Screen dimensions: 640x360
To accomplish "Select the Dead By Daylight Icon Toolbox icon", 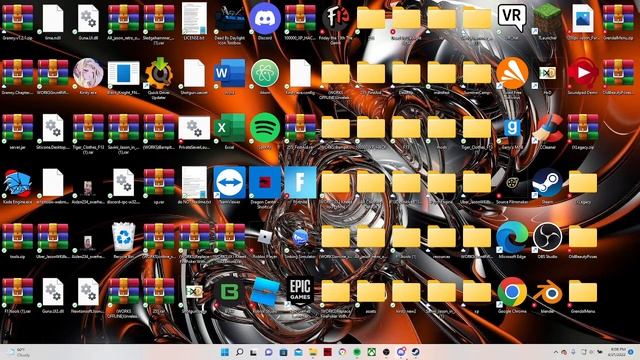I will [230, 19].
